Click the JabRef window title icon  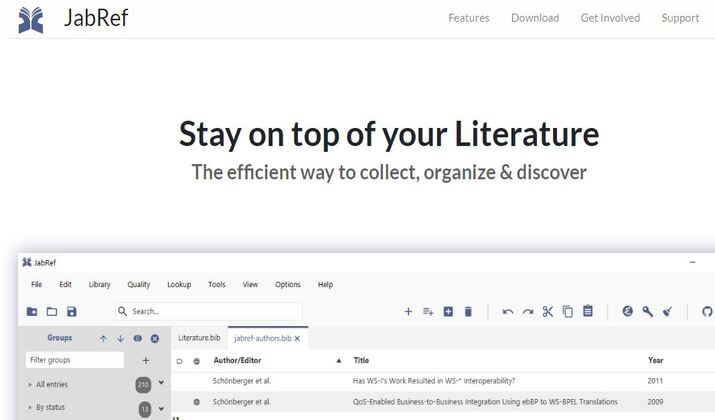point(27,262)
